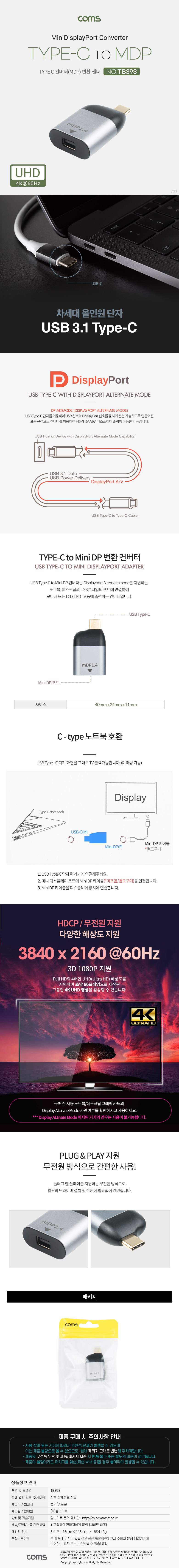This screenshot has height=1568, width=179.
Task: Click the 사이즈 40mm x 24mm x 11mm row
Action: [x=89, y=704]
